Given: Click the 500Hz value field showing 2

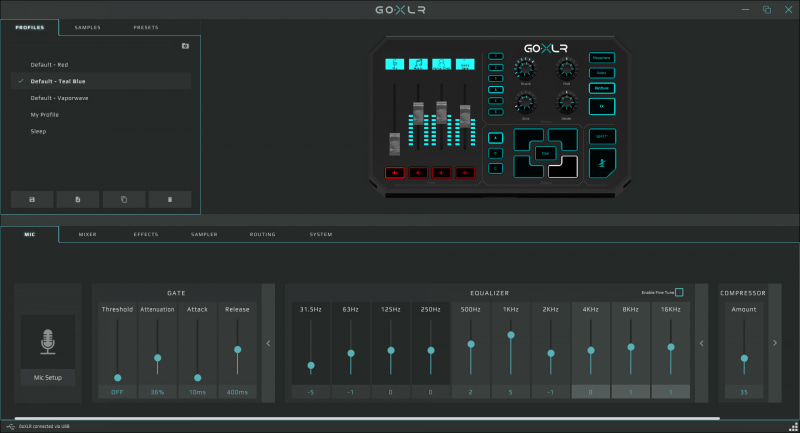Looking at the screenshot, I should click(x=470, y=392).
